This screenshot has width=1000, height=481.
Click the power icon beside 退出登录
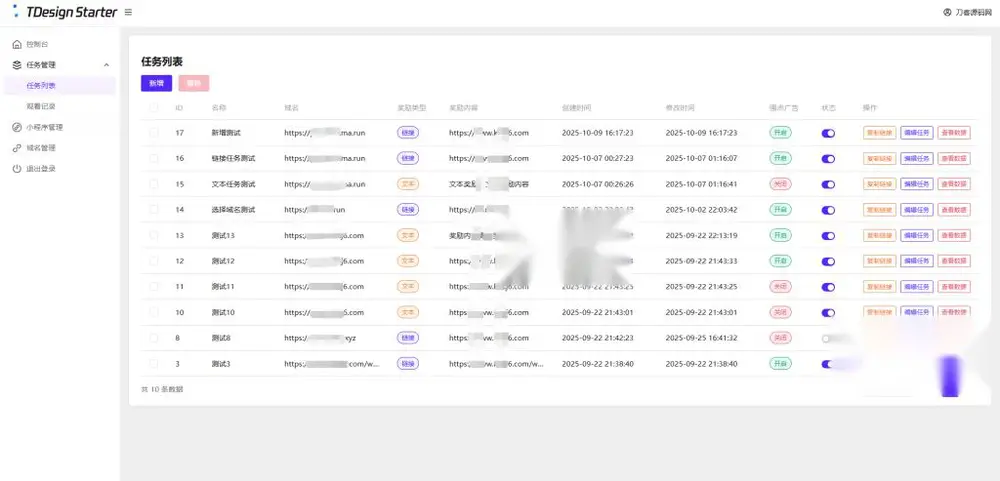click(17, 168)
